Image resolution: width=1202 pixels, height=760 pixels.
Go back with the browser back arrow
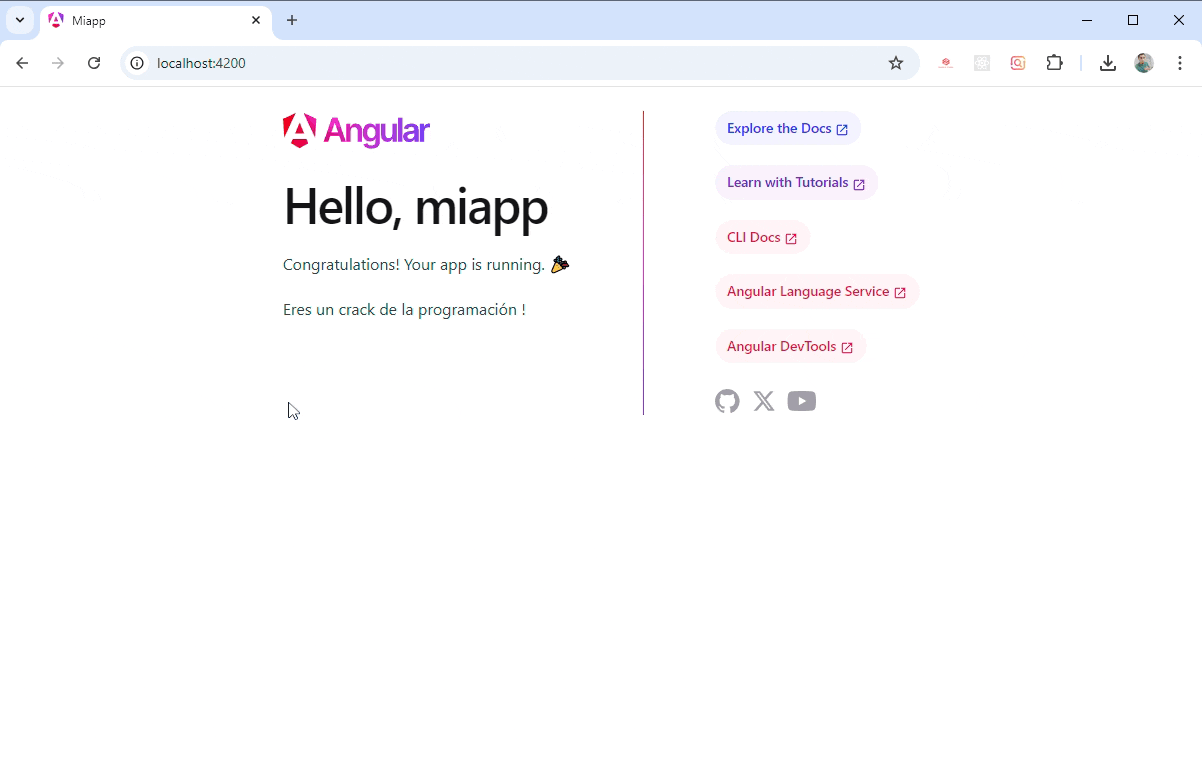[x=22, y=63]
